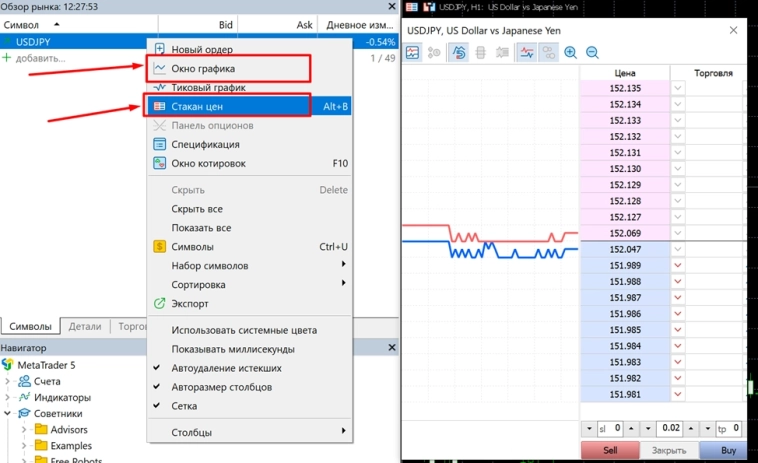Click the quotes window icon (Окно котировок)
This screenshot has height=463, width=758.
(160, 163)
